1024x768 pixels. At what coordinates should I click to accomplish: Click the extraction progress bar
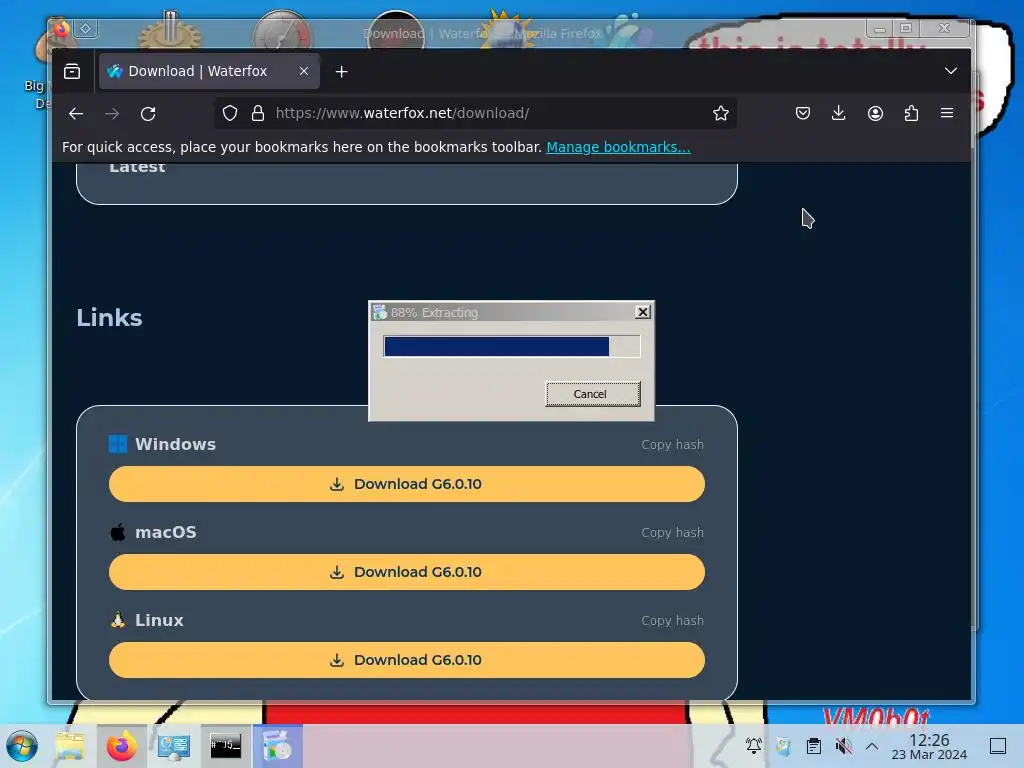tap(512, 346)
